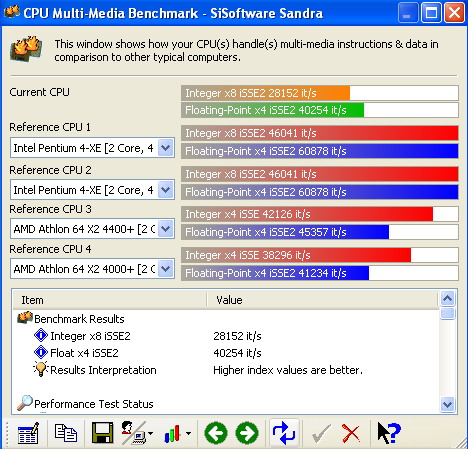Minimize the Sandra benchmark window
468x449 pixels.
pyautogui.click(x=407, y=13)
